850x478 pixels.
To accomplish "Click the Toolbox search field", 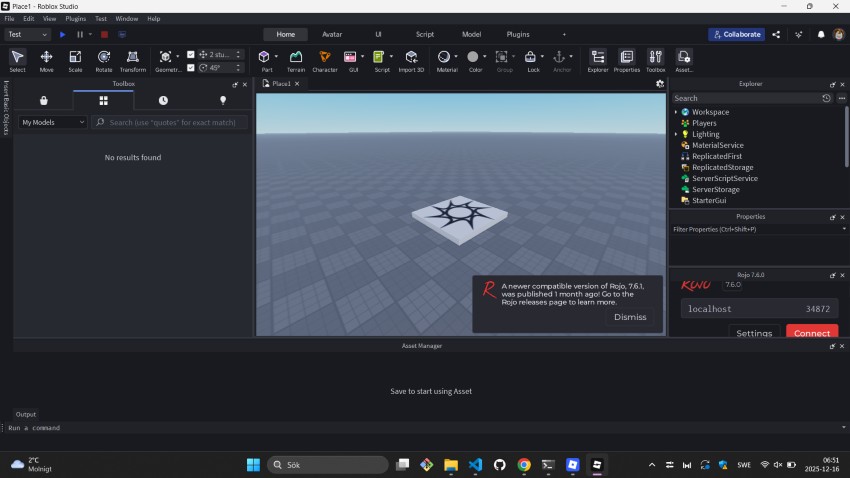I will 170,122.
